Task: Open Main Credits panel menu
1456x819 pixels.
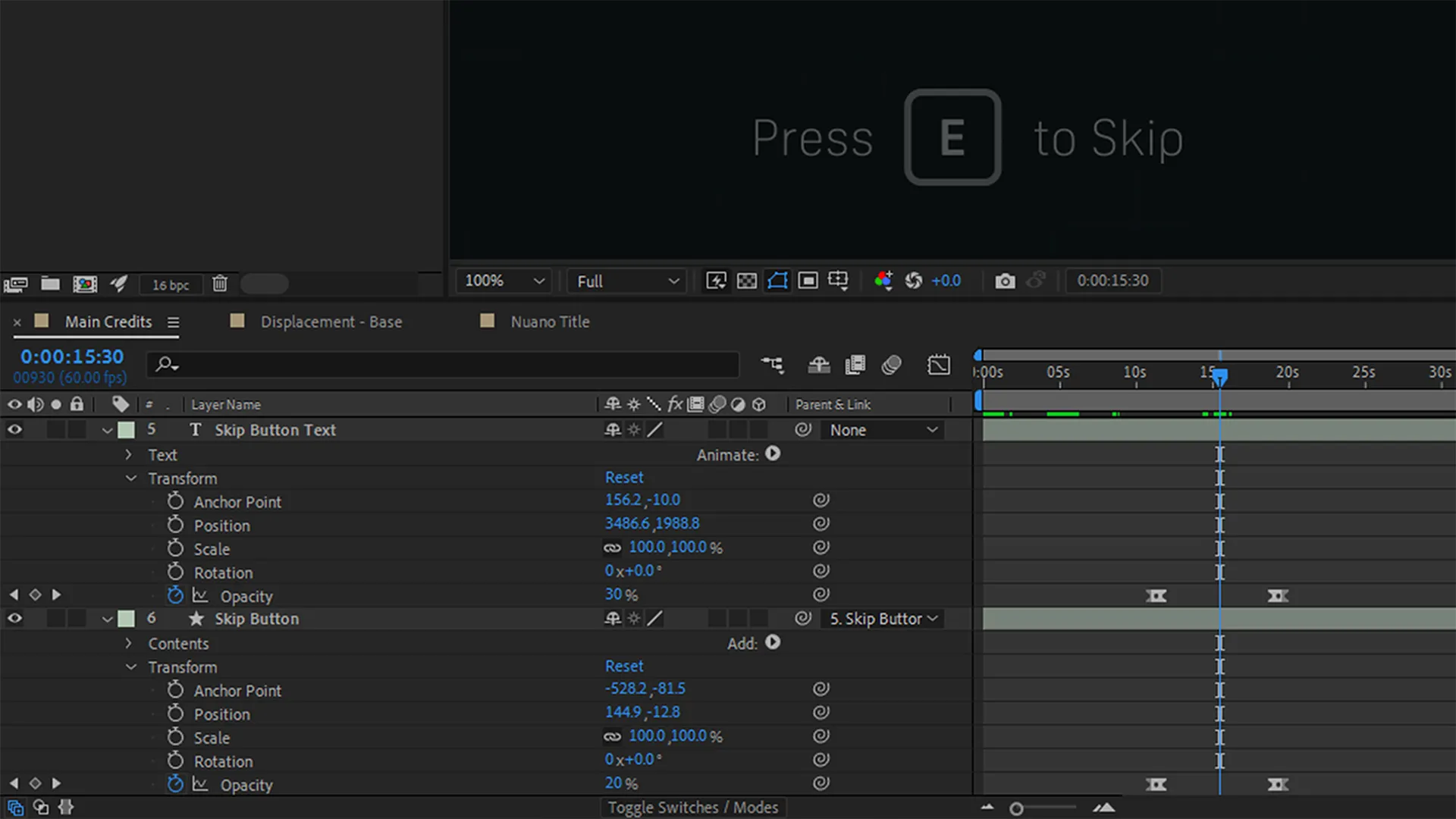Action: pyautogui.click(x=174, y=322)
